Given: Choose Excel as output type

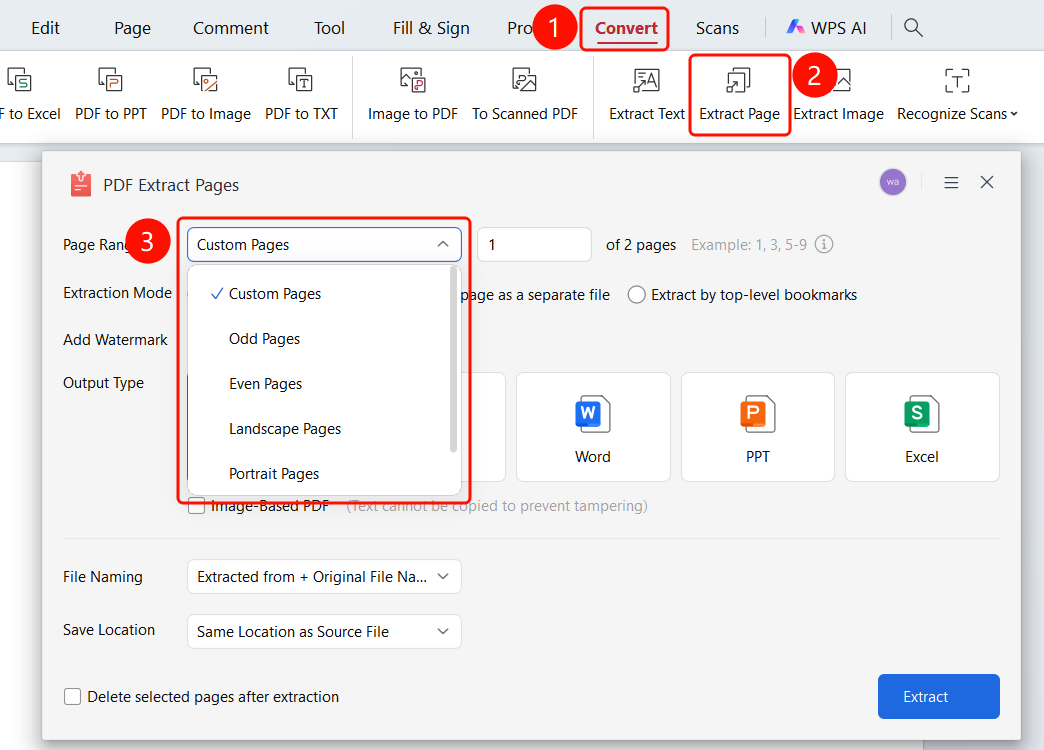Looking at the screenshot, I should (922, 427).
